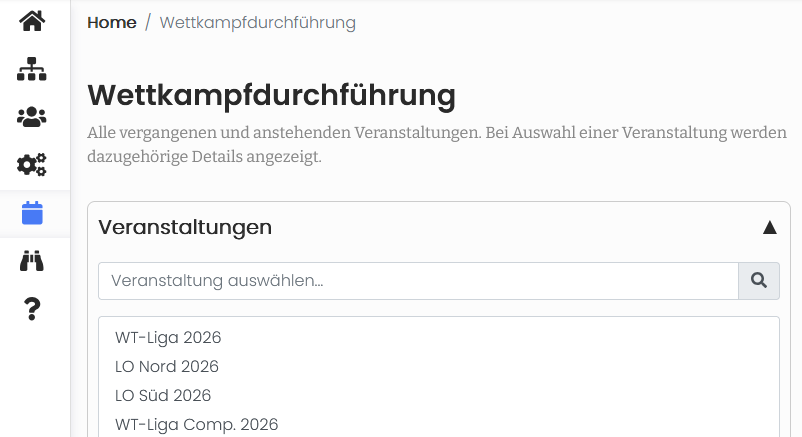802x437 pixels.
Task: Open the settings gears sidebar icon
Action: [x=32, y=164]
